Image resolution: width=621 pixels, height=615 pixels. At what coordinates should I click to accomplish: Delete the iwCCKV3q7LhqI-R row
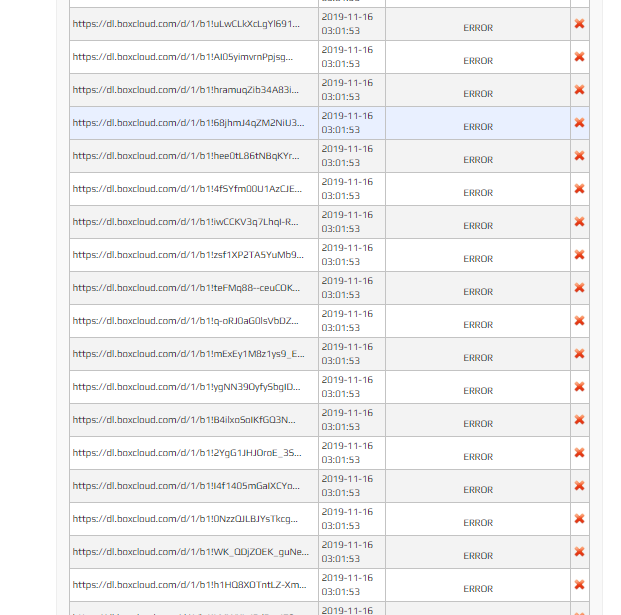tap(579, 222)
